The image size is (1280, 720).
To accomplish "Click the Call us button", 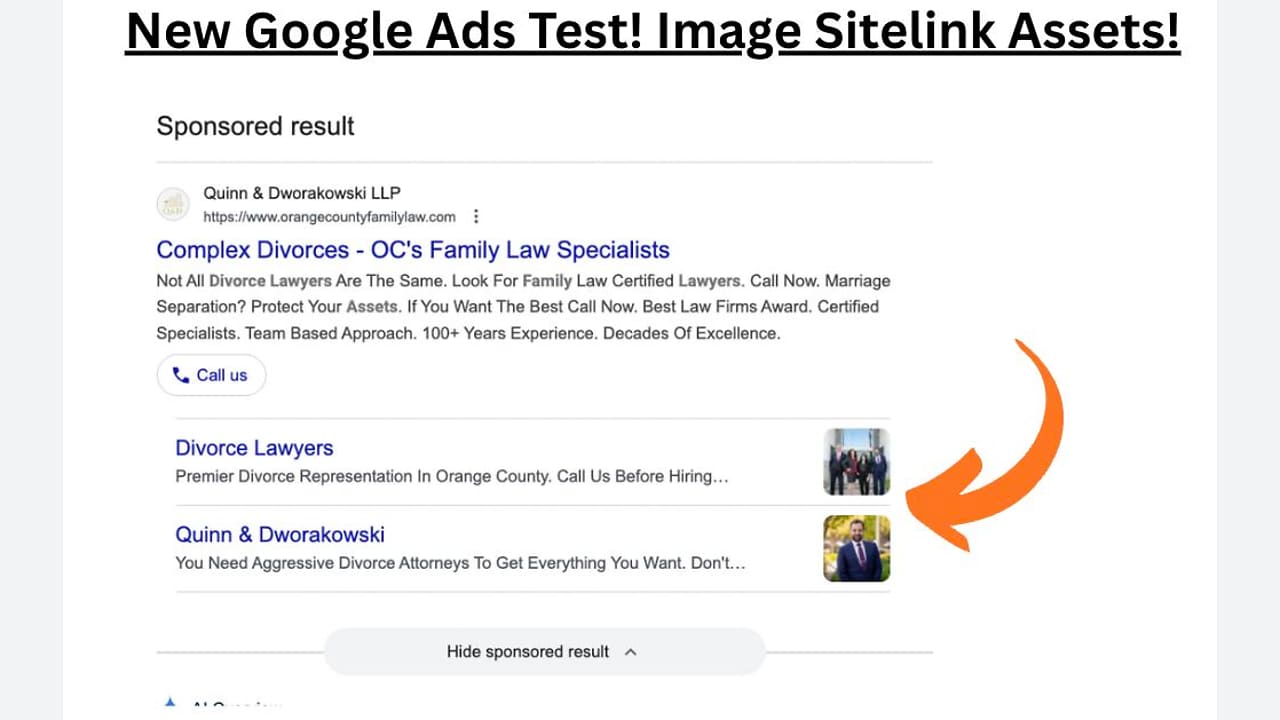I will (x=211, y=375).
